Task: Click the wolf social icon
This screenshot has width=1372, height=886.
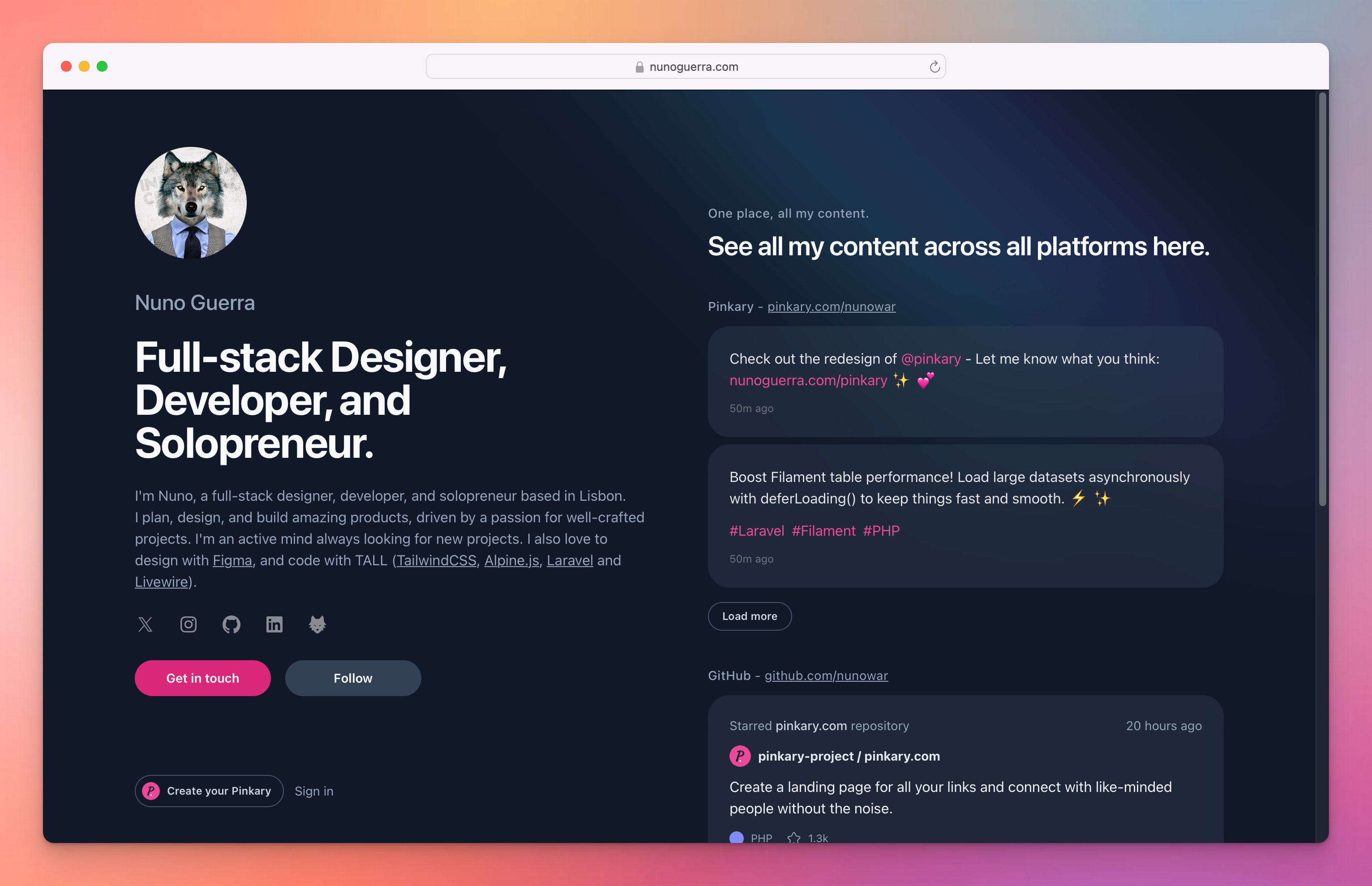Action: 317,624
